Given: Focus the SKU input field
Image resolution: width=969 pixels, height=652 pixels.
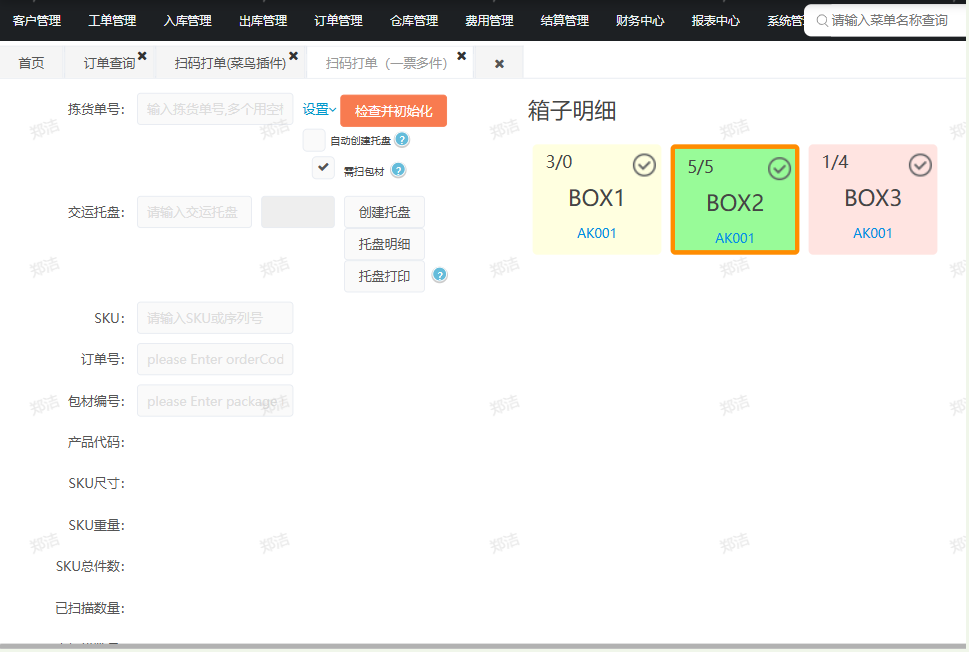Looking at the screenshot, I should click(x=215, y=318).
